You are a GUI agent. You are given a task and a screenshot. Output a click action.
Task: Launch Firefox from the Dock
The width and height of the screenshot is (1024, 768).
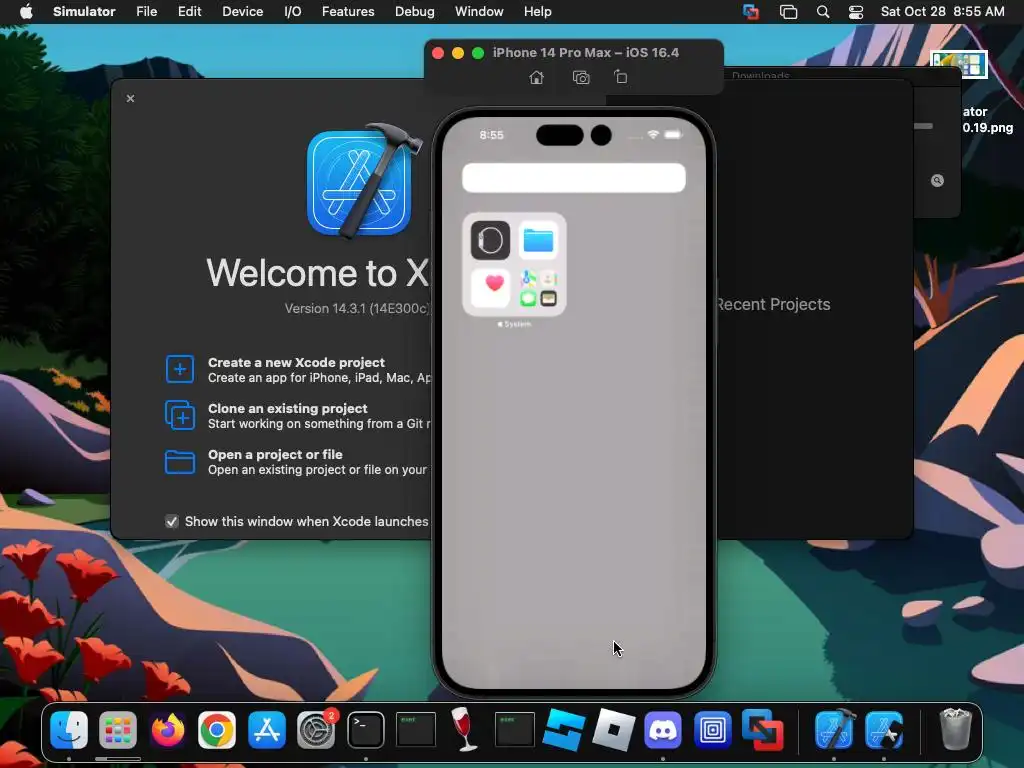167,729
